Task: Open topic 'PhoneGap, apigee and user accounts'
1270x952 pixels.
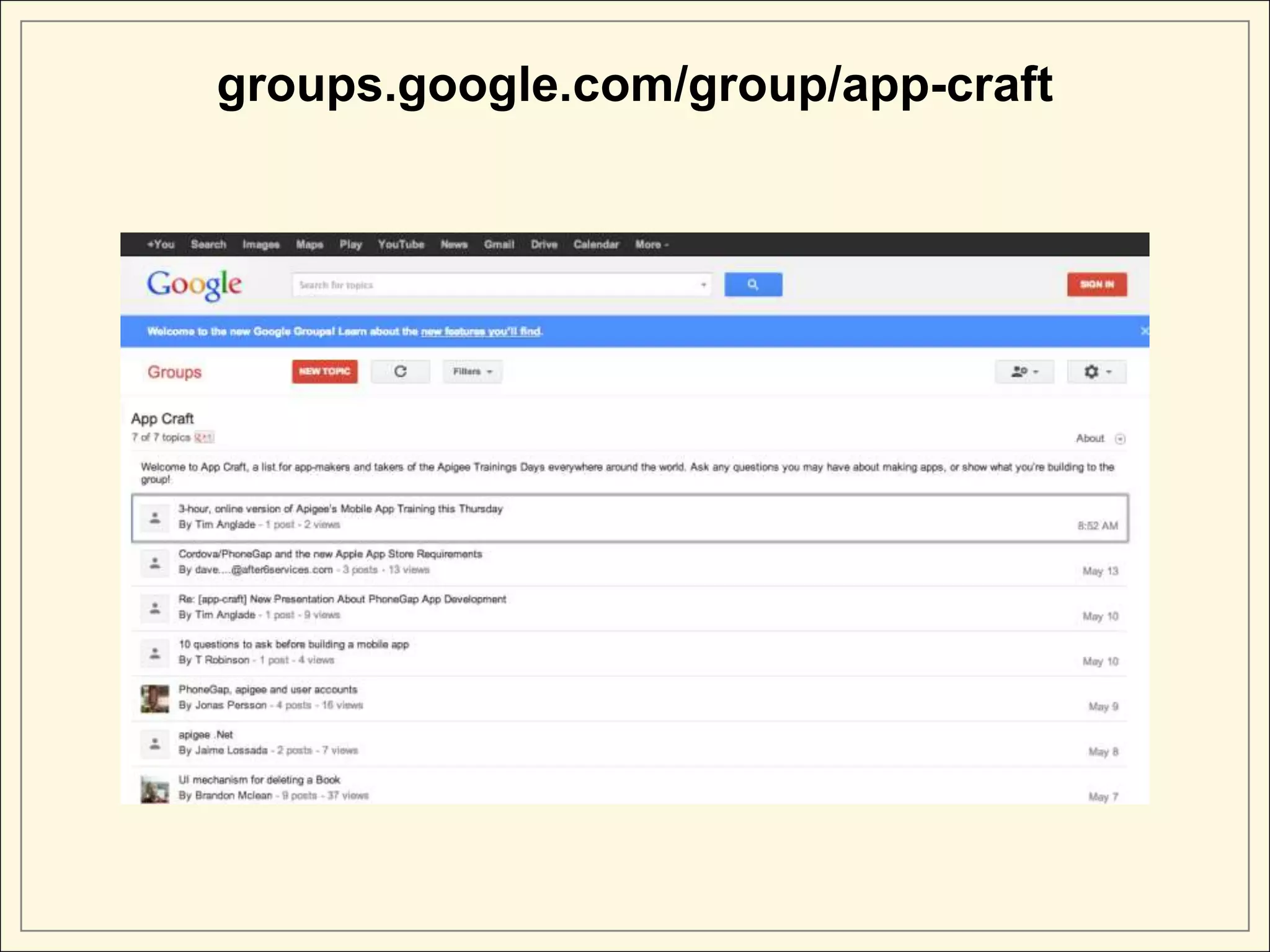Action: click(268, 690)
